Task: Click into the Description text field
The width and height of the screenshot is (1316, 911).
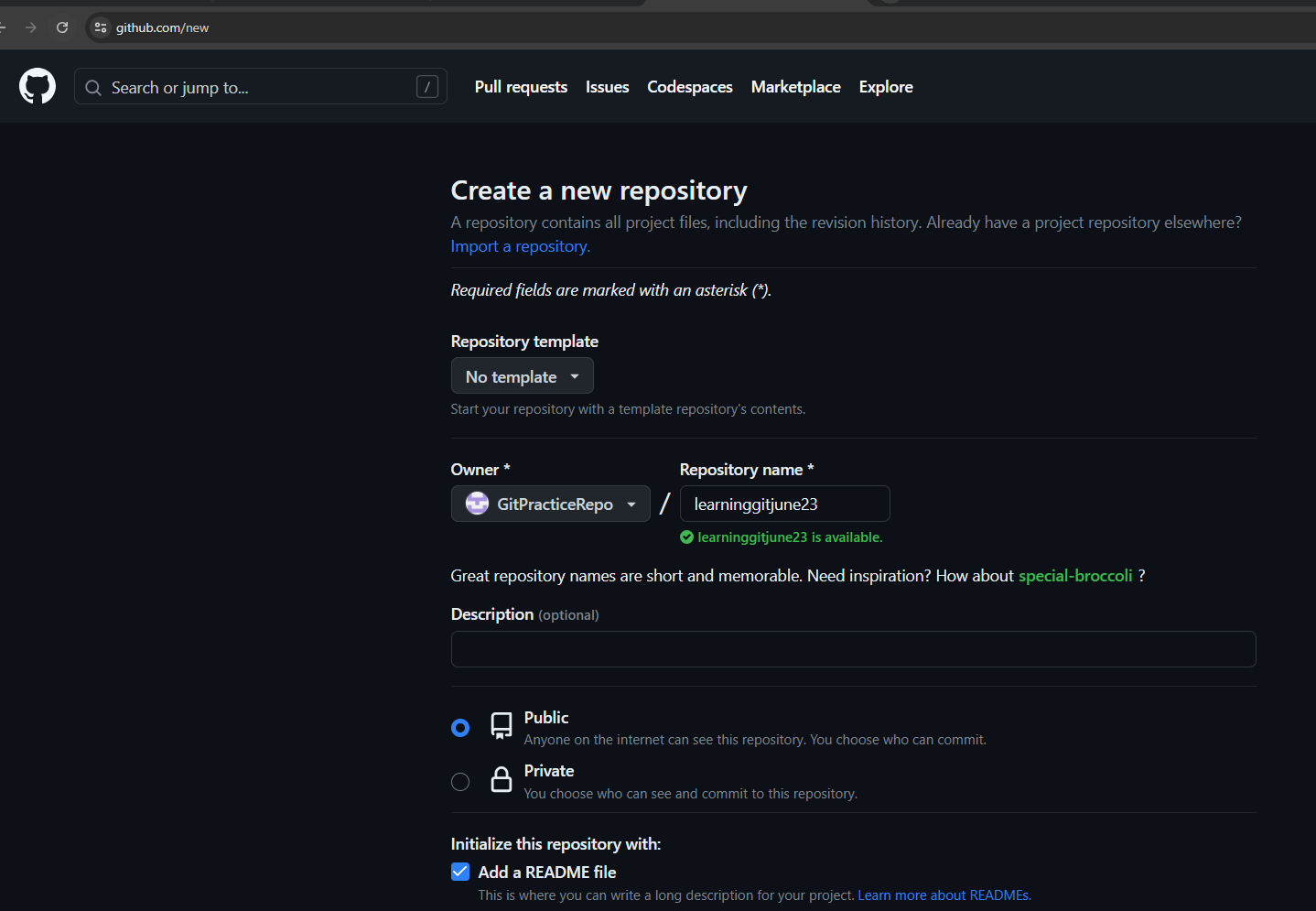Action: 854,649
